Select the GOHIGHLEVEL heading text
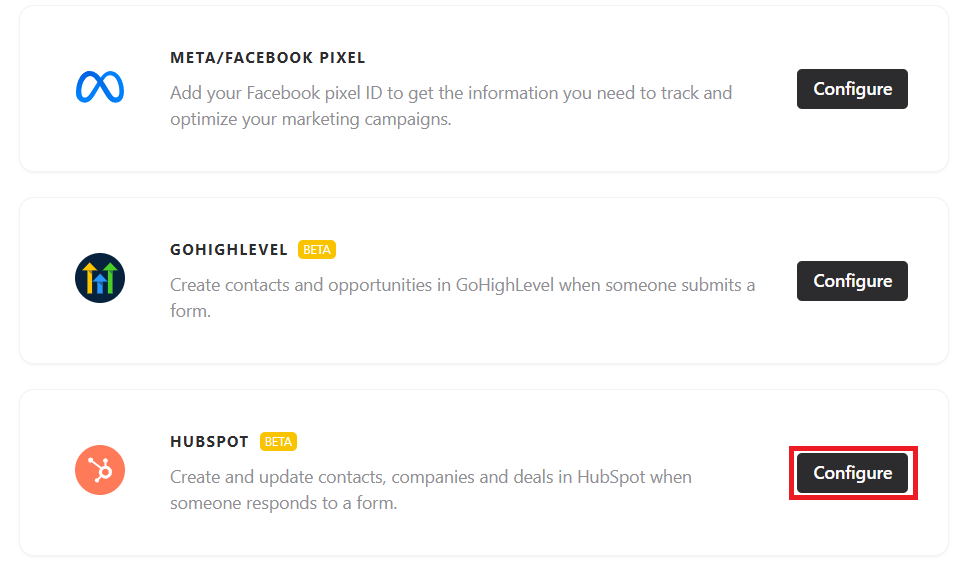 (x=229, y=250)
